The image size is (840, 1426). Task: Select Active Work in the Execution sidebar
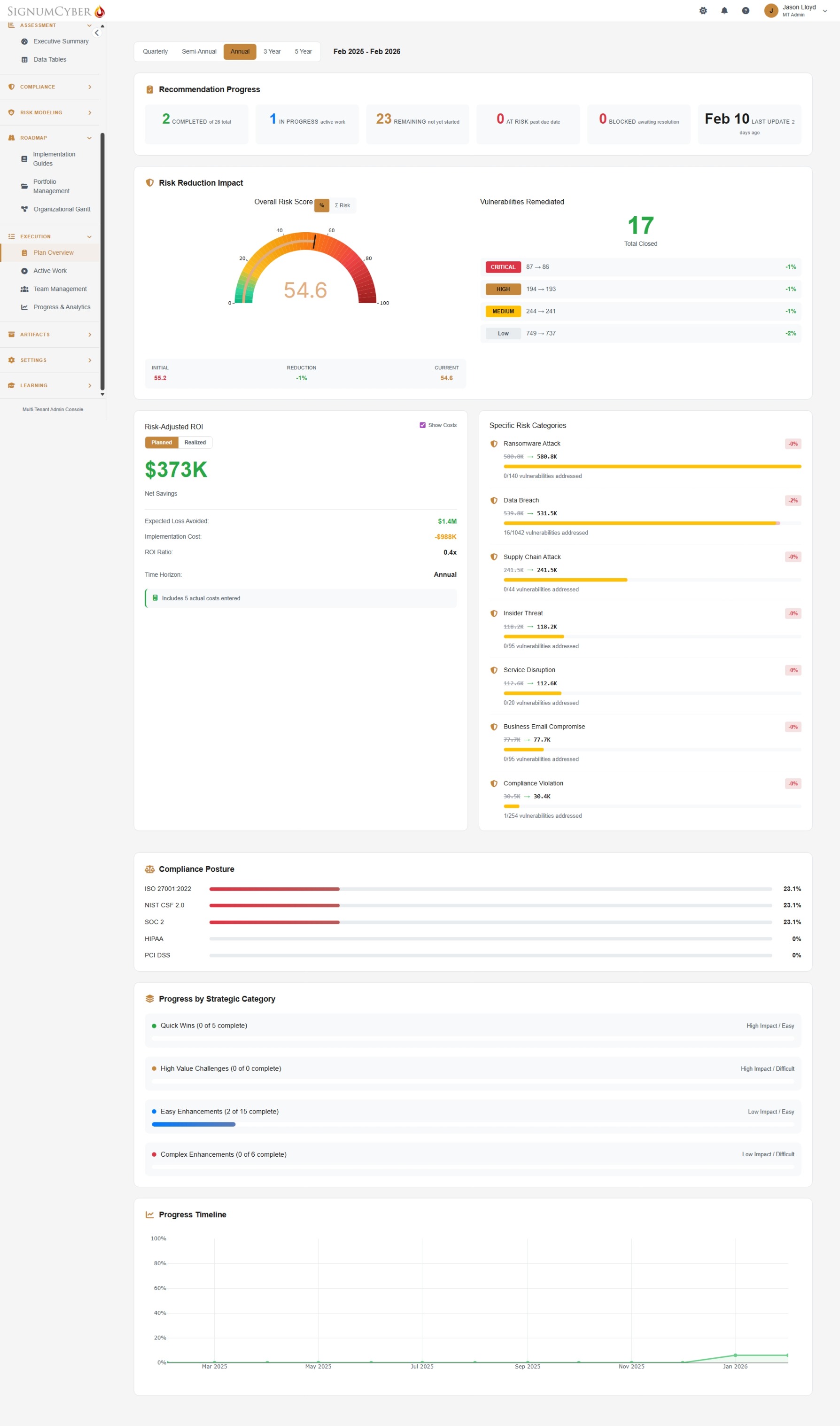50,271
